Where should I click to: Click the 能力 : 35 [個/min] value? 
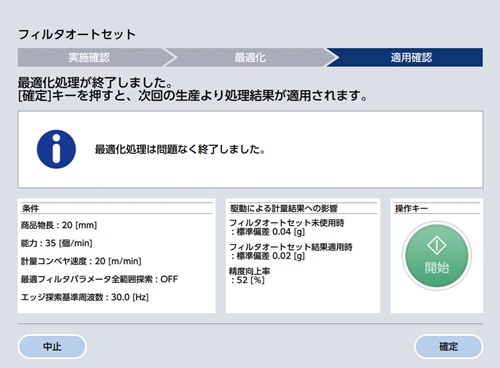(x=56, y=243)
